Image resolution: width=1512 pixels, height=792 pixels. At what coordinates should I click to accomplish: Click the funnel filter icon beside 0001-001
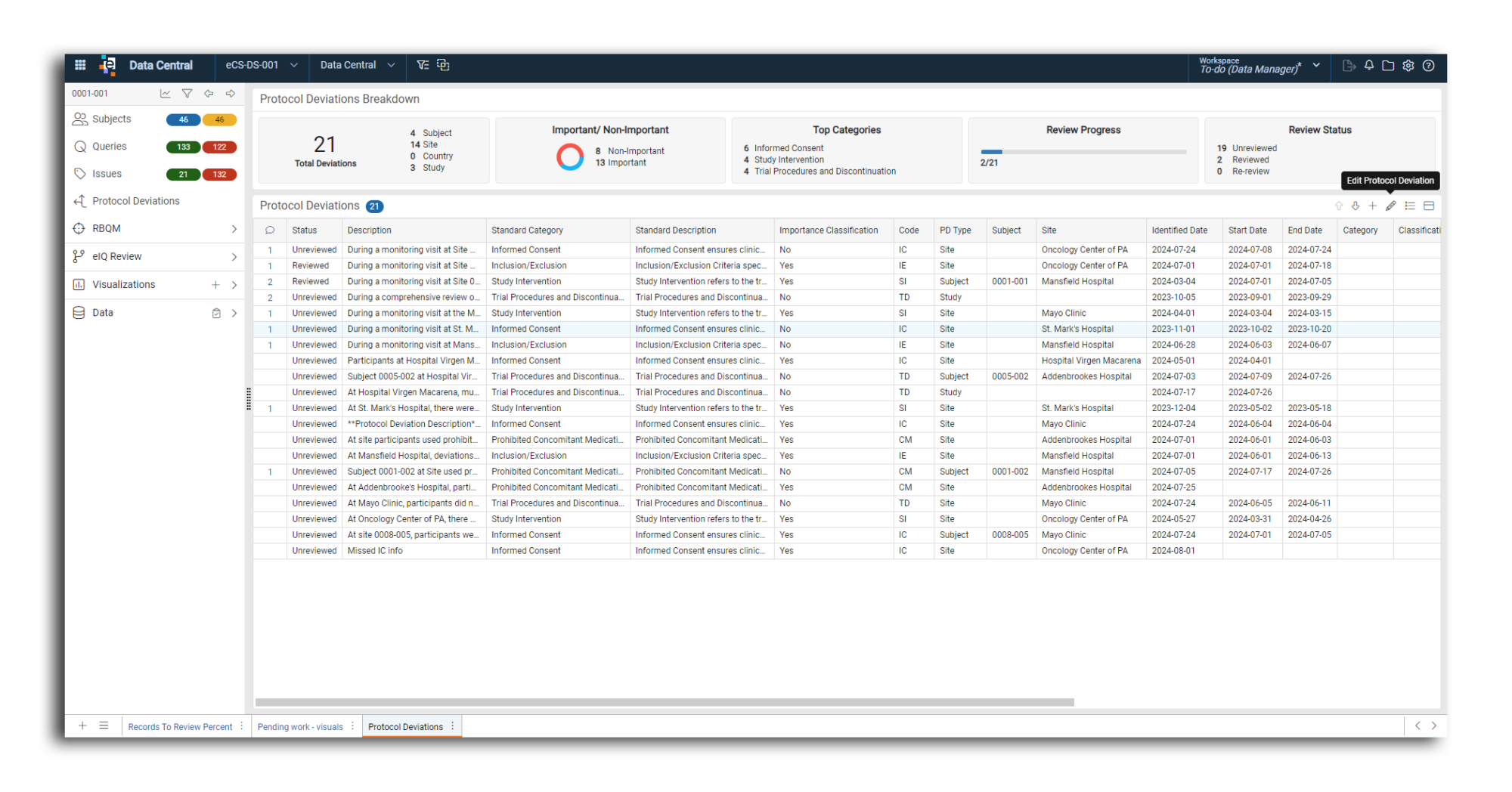tap(187, 94)
